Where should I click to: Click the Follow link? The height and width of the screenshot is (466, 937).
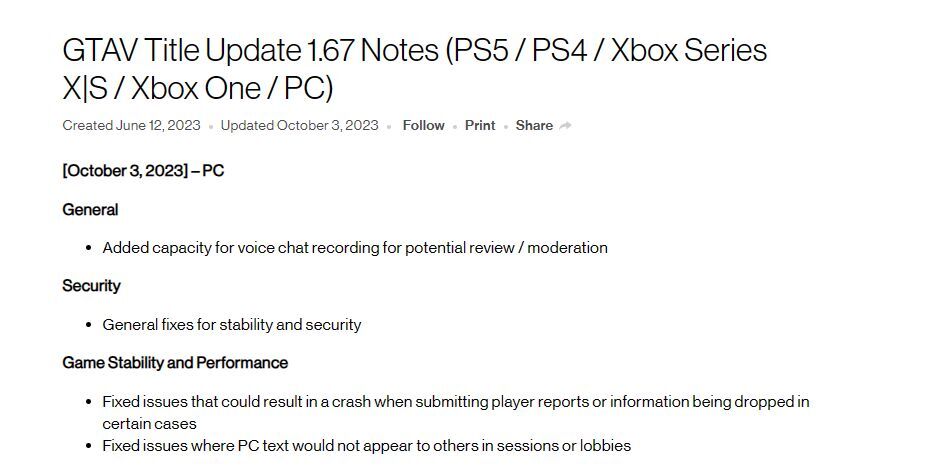pyautogui.click(x=423, y=126)
